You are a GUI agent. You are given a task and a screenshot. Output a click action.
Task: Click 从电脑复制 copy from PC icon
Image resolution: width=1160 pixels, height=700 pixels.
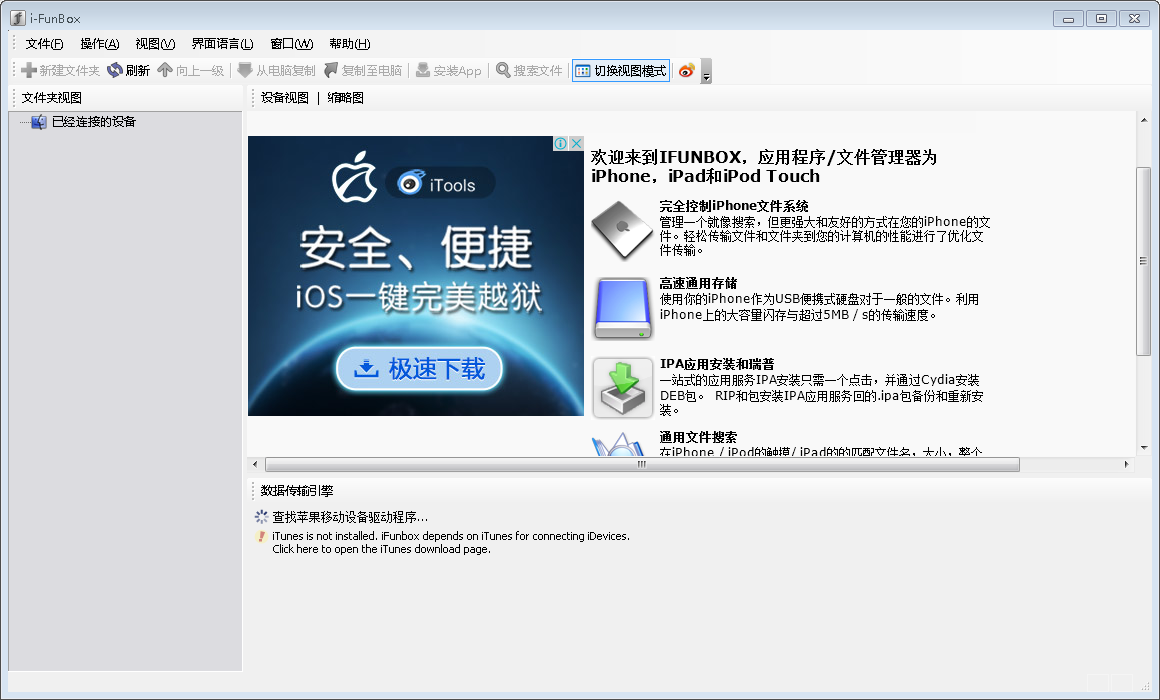click(245, 70)
